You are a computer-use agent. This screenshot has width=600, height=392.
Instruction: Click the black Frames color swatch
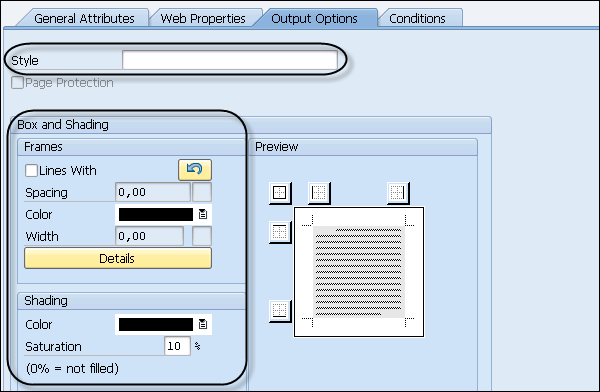[156, 214]
